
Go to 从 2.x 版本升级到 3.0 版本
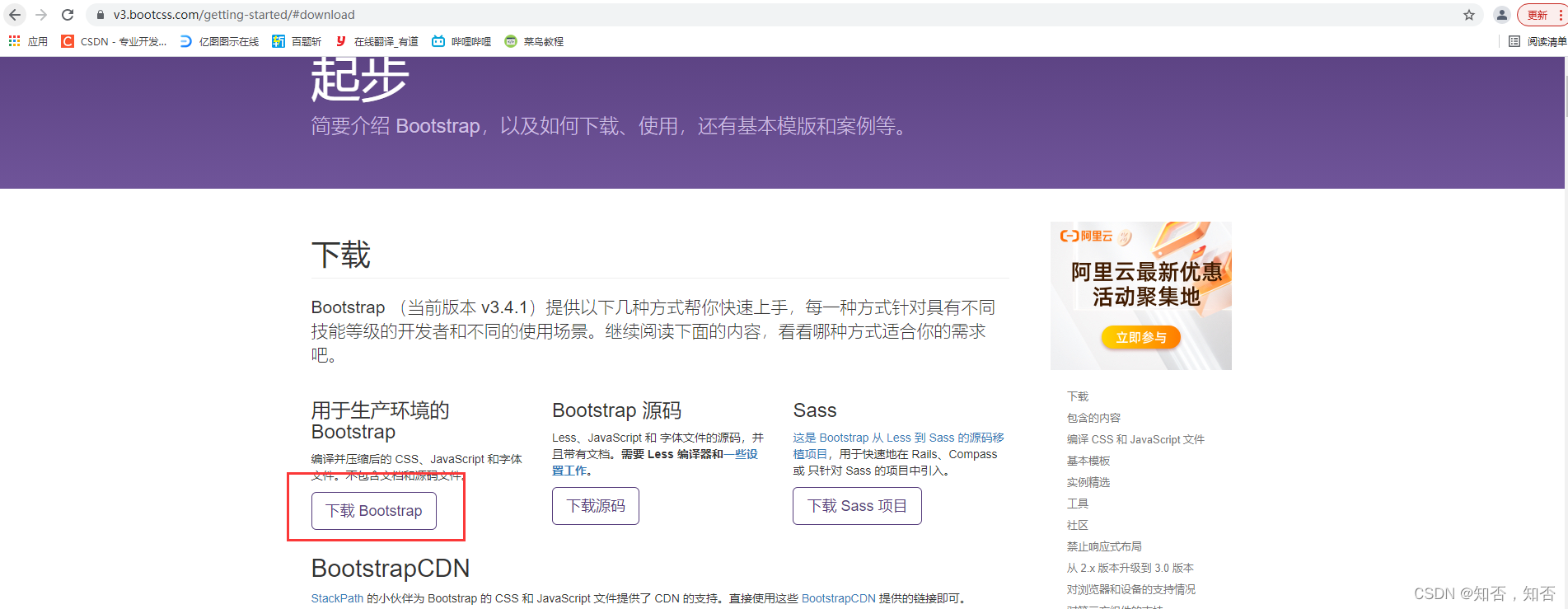1130,568
